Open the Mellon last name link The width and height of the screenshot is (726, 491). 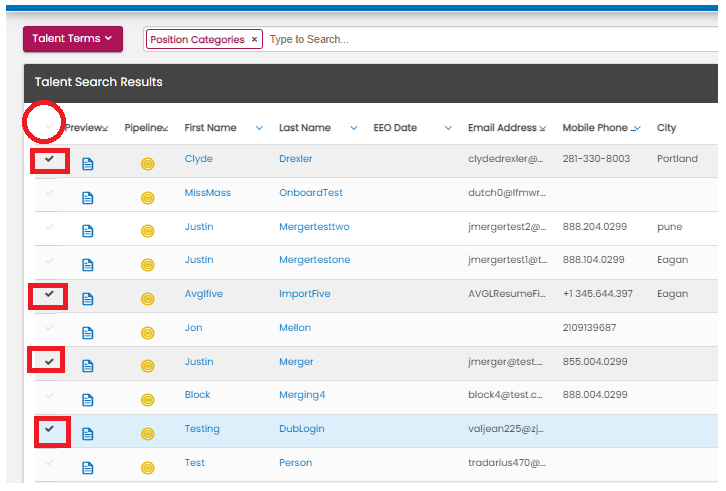coord(294,327)
